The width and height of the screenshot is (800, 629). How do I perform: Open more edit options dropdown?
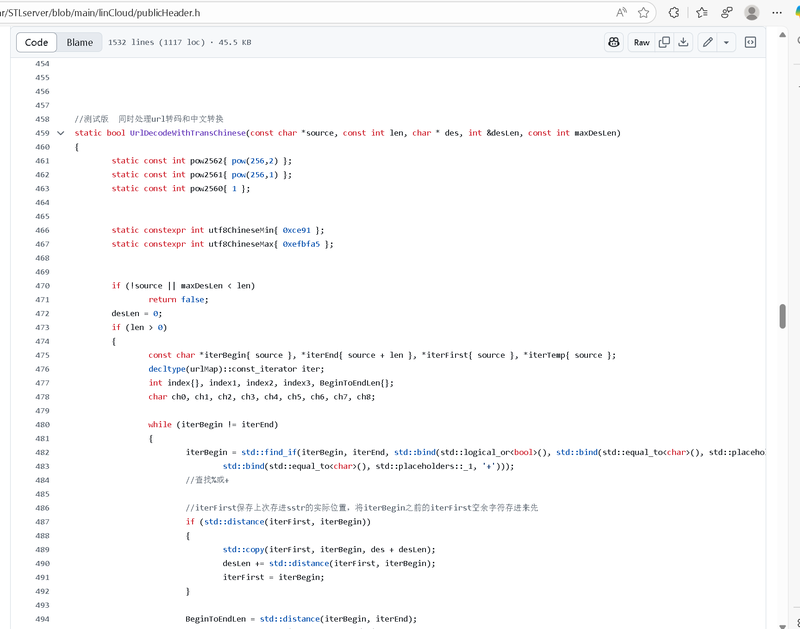pyautogui.click(x=726, y=42)
